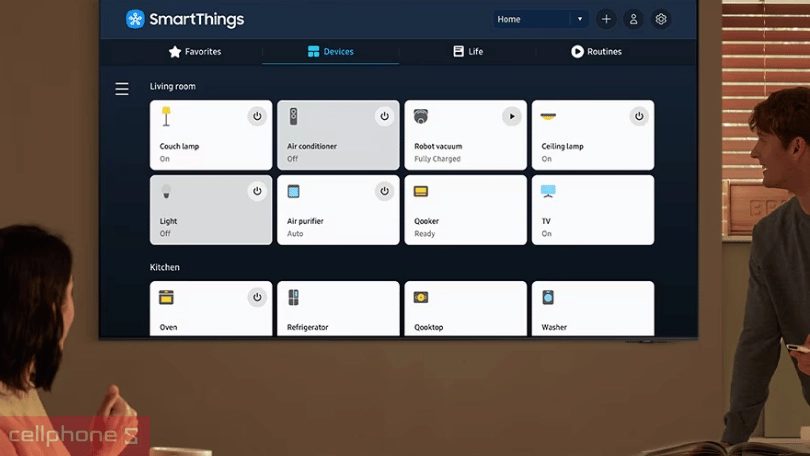The height and width of the screenshot is (456, 810).
Task: Select the Washer device icon
Action: pos(548,298)
